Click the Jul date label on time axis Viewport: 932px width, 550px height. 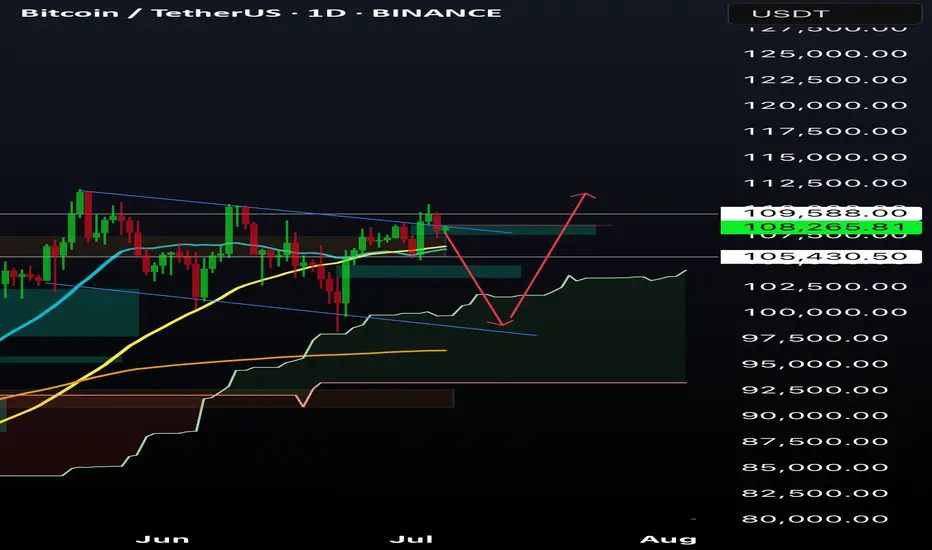(411, 539)
